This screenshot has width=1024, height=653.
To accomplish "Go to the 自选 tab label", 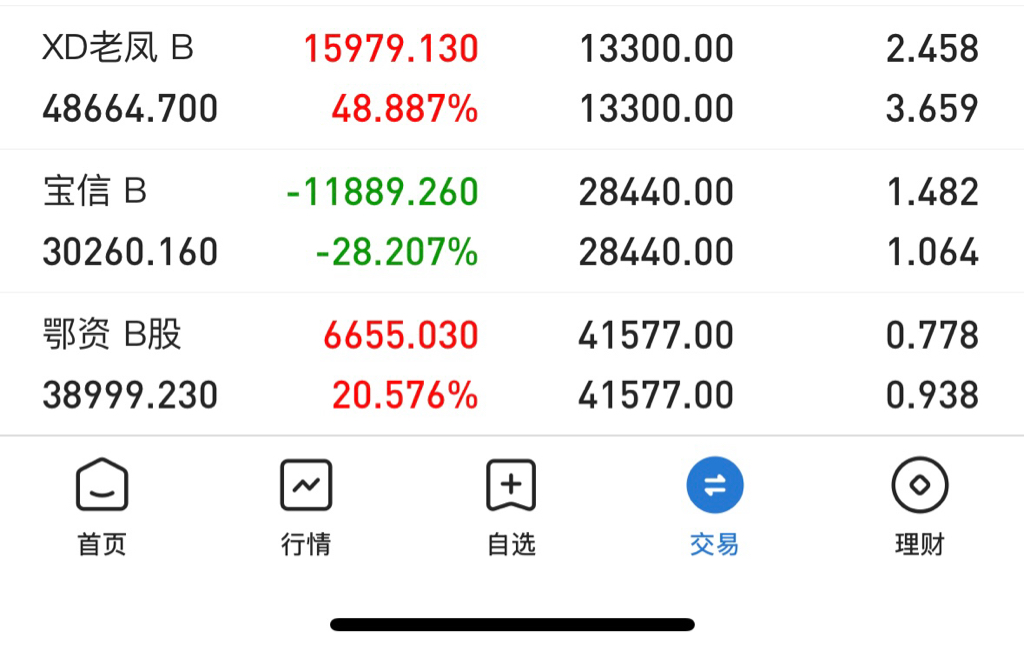I will 511,545.
